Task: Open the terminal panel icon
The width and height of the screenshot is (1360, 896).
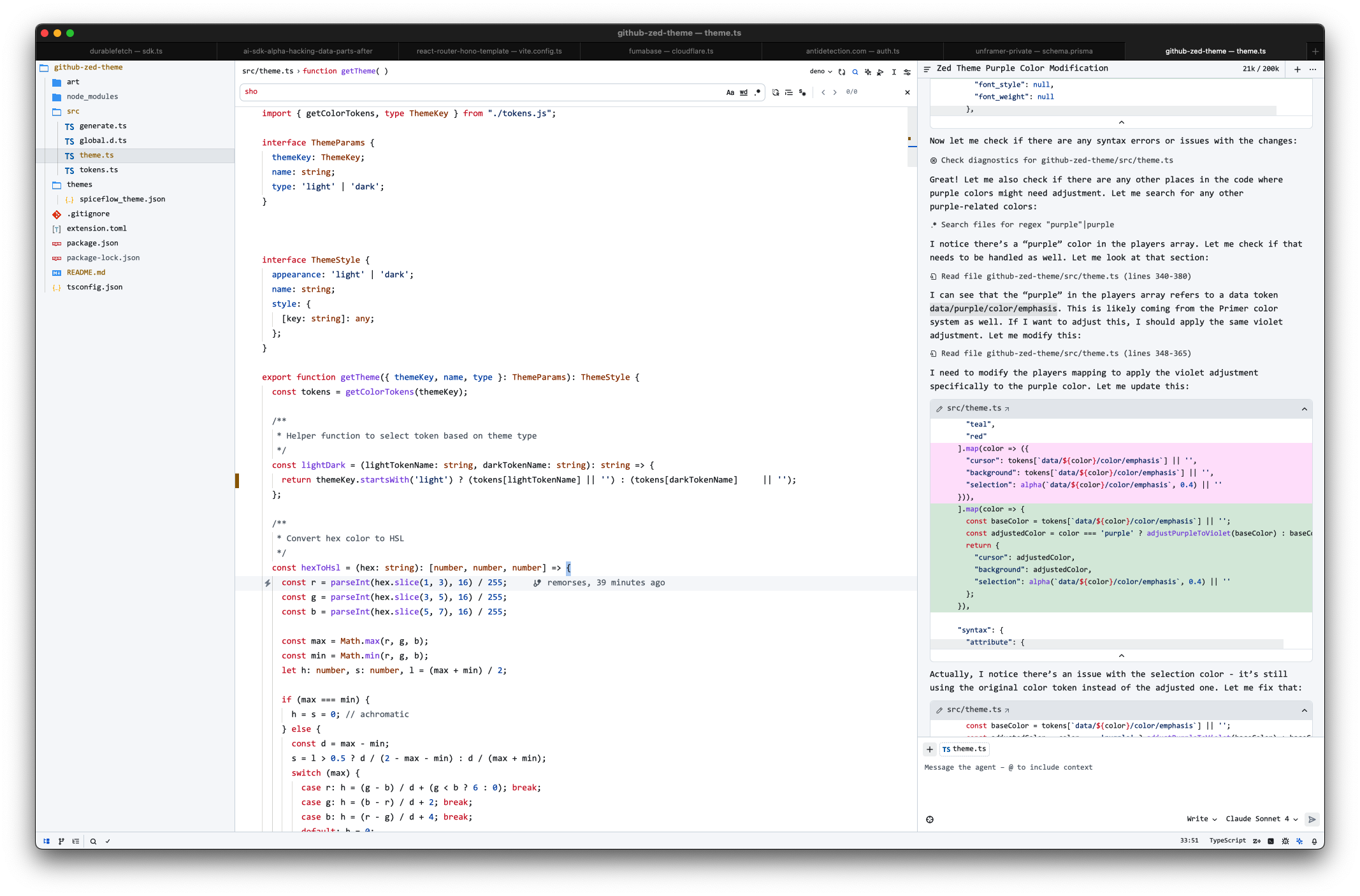Action: pos(1271,841)
